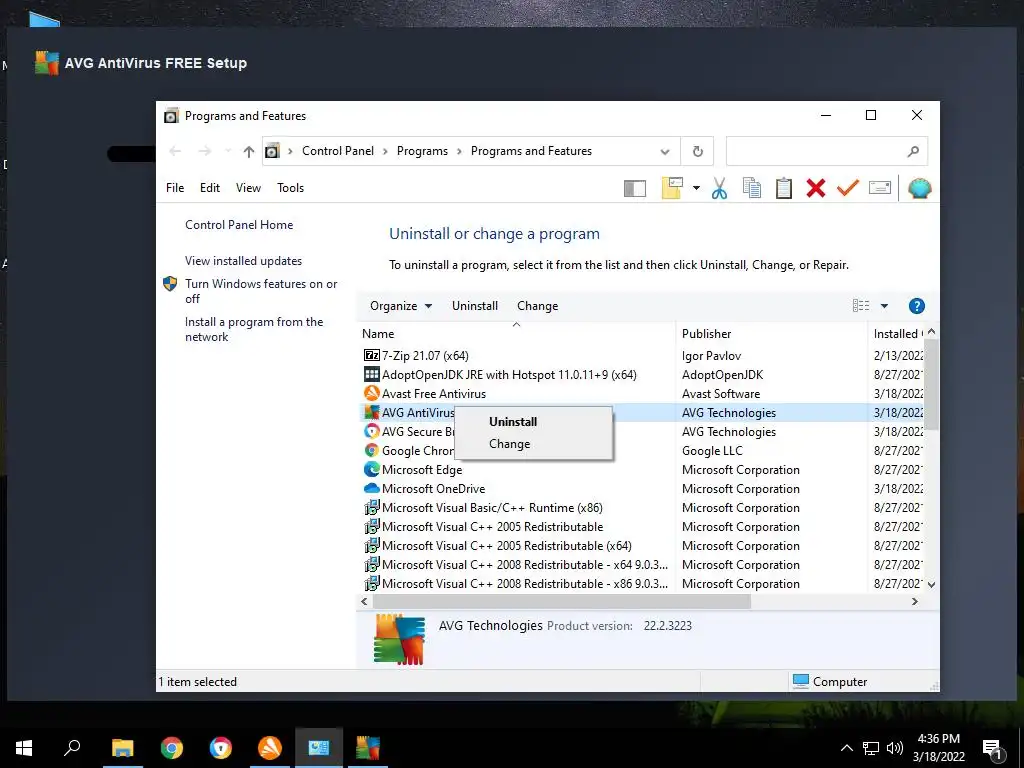Image resolution: width=1024 pixels, height=768 pixels.
Task: Sort by the Name column header
Action: (x=378, y=334)
